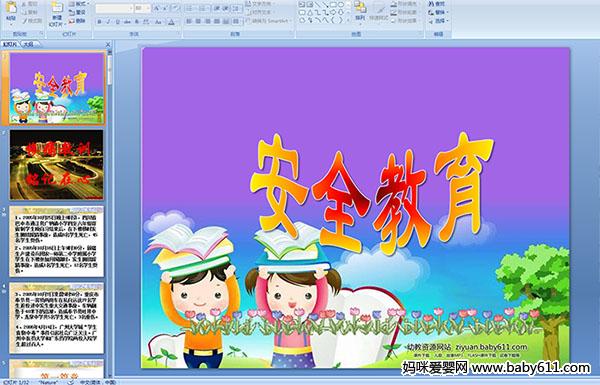Open the font size dropdown

(148, 8)
